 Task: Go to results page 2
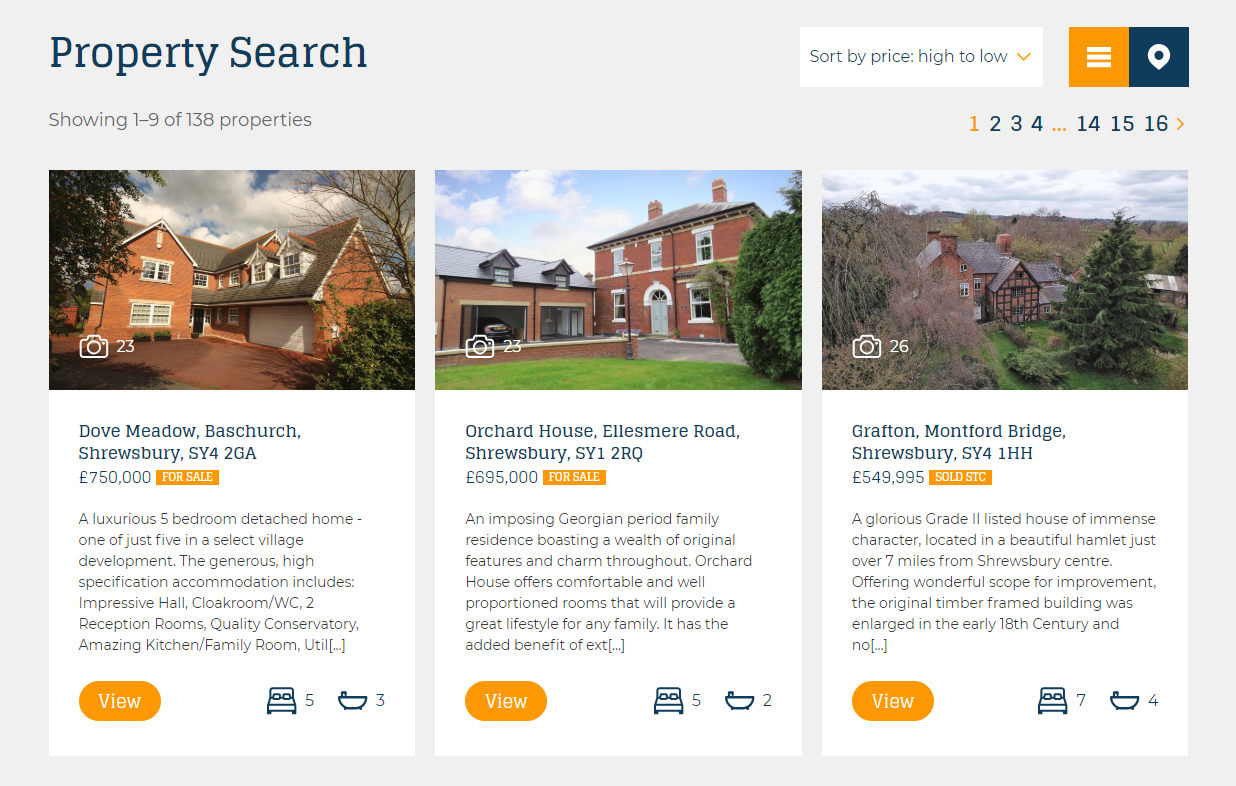coord(995,124)
